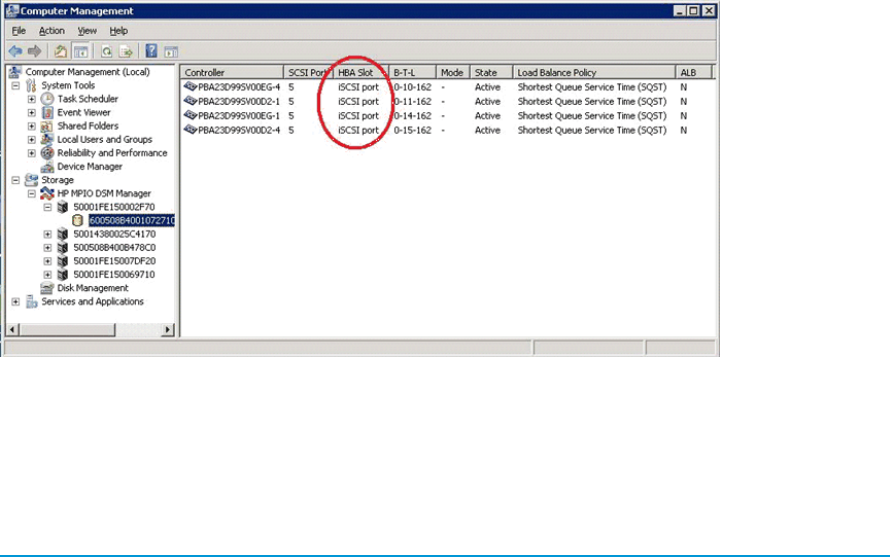Screen dimensions: 890x557
Task: Click the HP MPIO DSM Manager icon
Action: pos(47,194)
